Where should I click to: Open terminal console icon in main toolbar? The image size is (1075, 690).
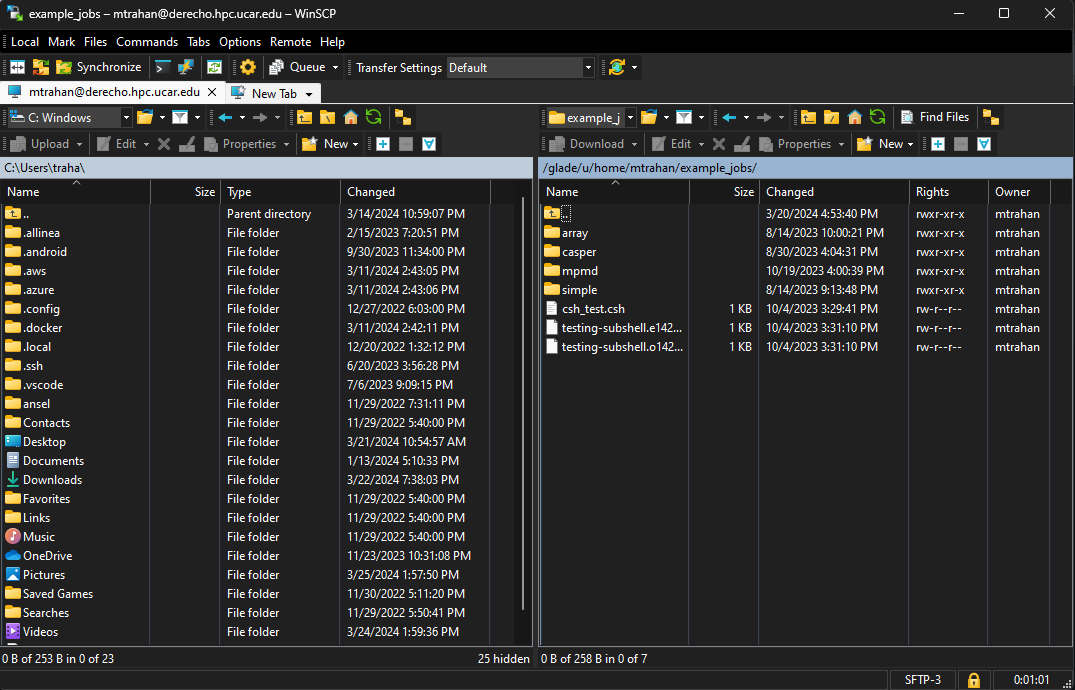pyautogui.click(x=163, y=67)
